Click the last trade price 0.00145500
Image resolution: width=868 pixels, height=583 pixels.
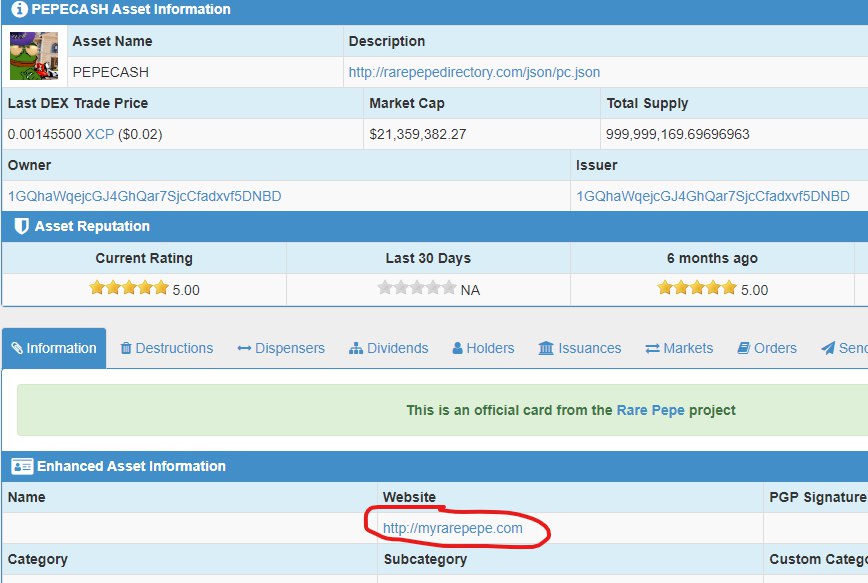coord(44,134)
